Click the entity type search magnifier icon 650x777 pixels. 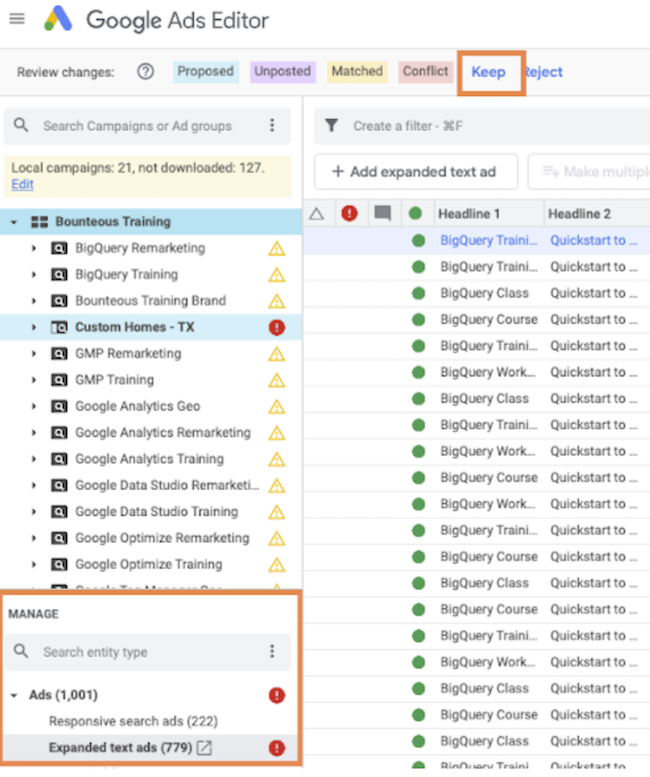(21, 651)
